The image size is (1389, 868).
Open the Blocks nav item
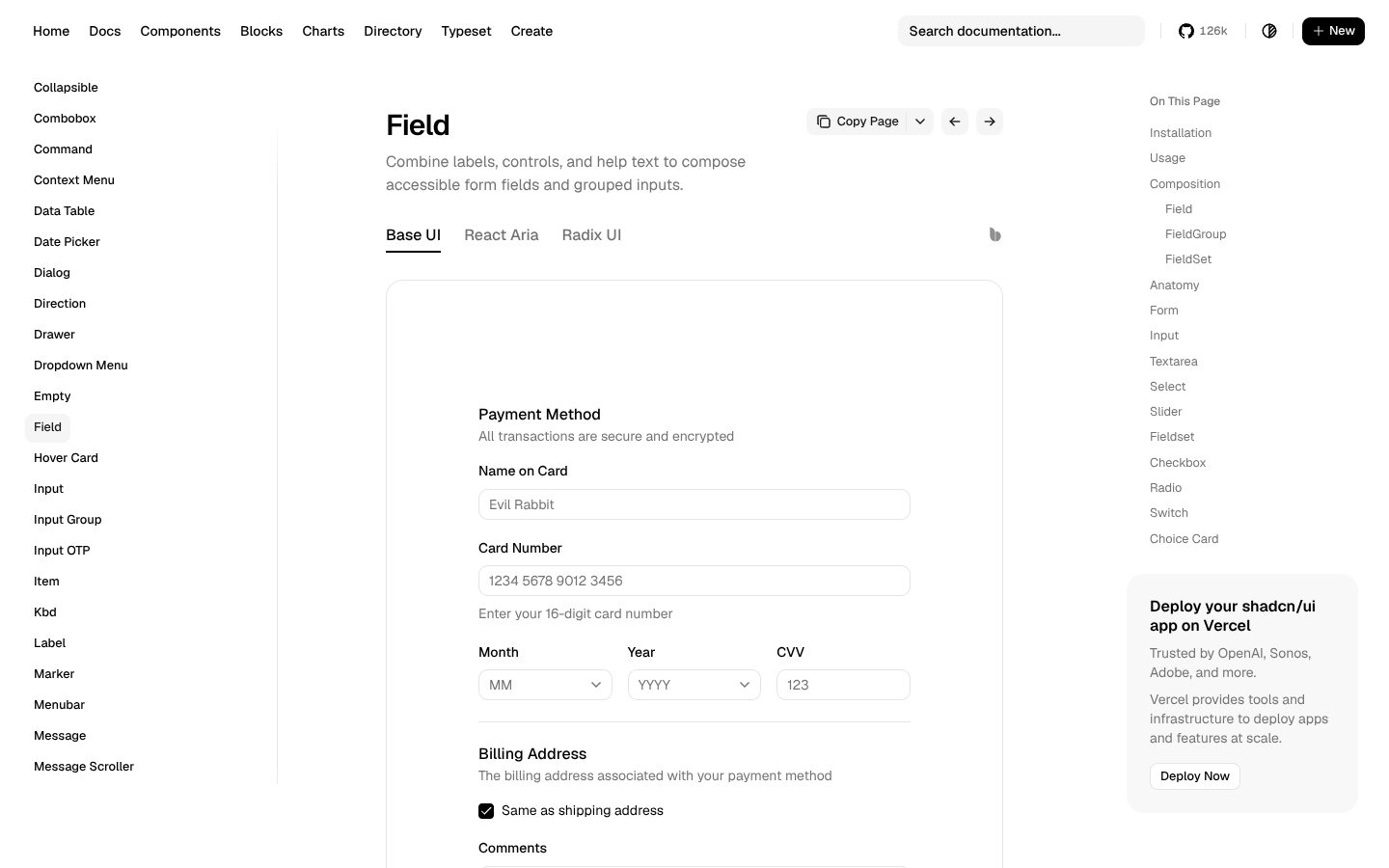click(261, 31)
